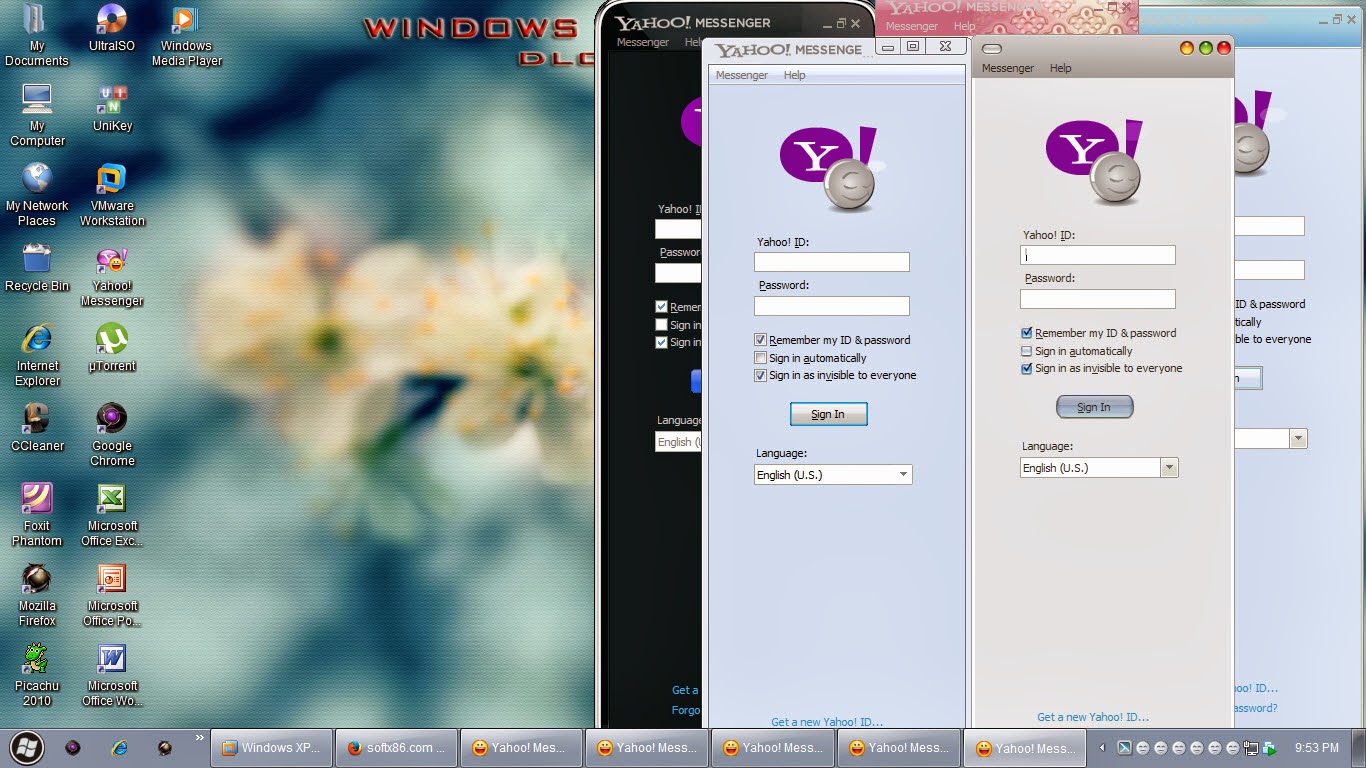Open Language dropdown in the middle window
The height and width of the screenshot is (768, 1366).
click(833, 474)
